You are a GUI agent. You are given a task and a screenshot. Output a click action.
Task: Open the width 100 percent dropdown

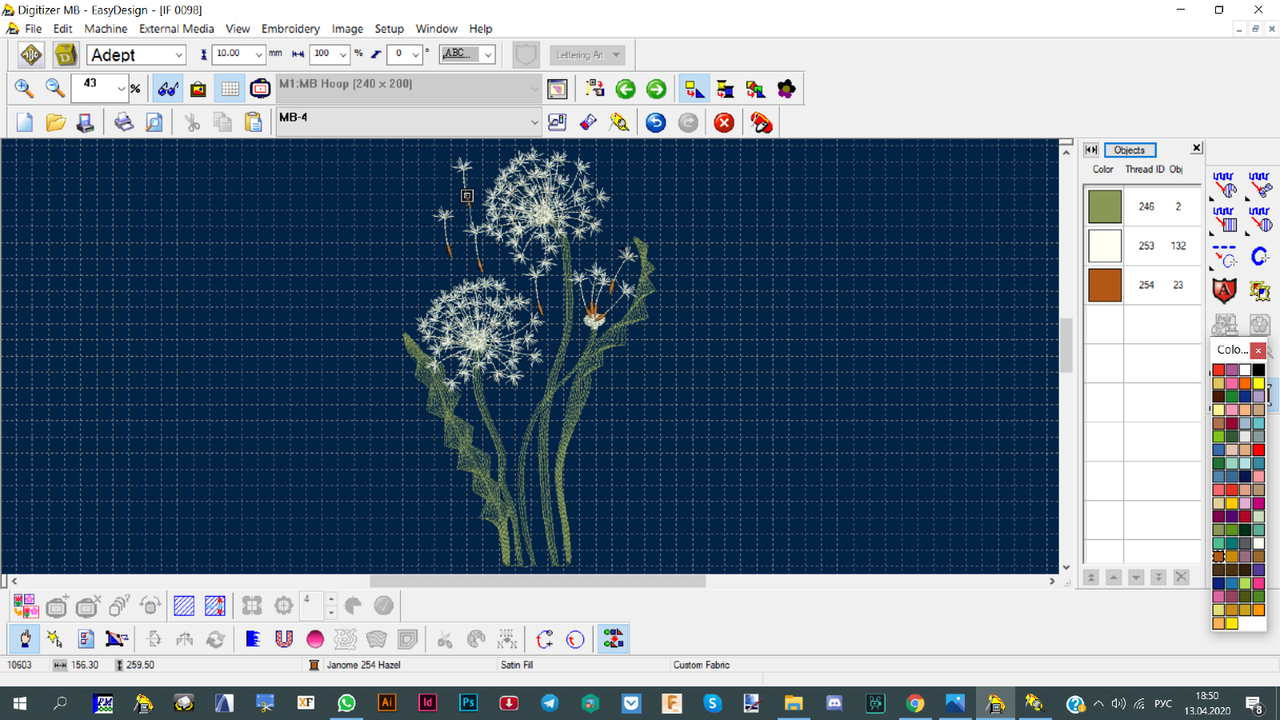343,54
